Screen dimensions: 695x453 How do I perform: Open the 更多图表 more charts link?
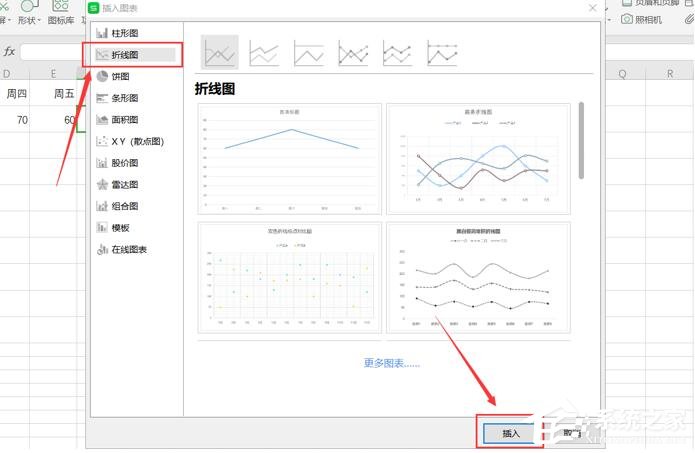point(391,363)
